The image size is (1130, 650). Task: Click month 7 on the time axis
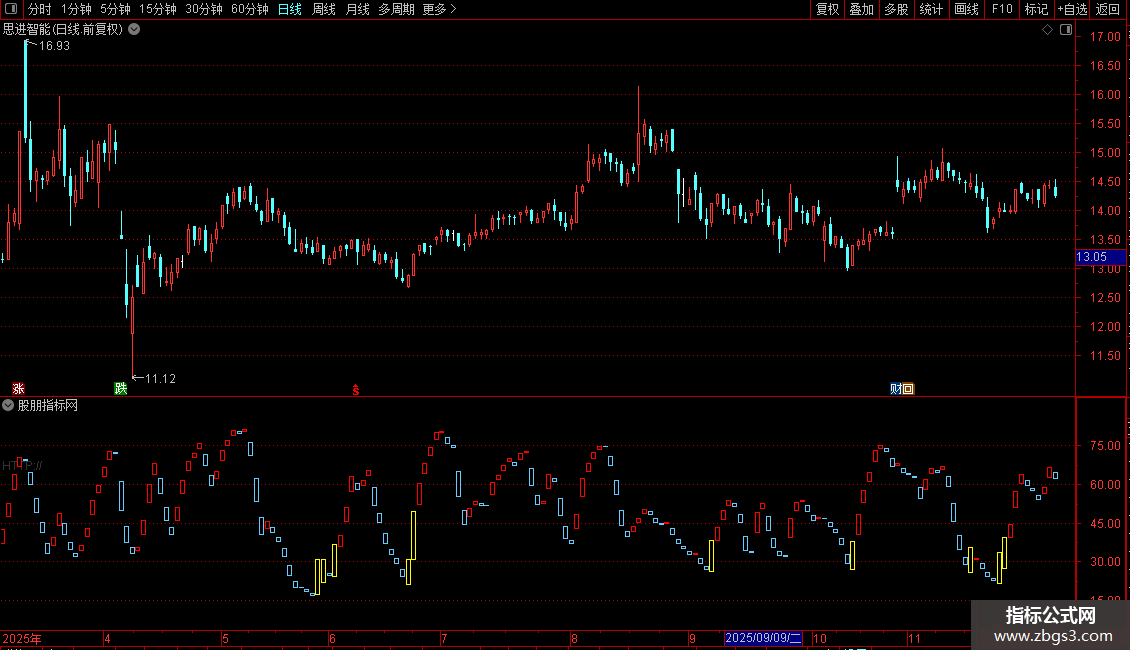444,638
